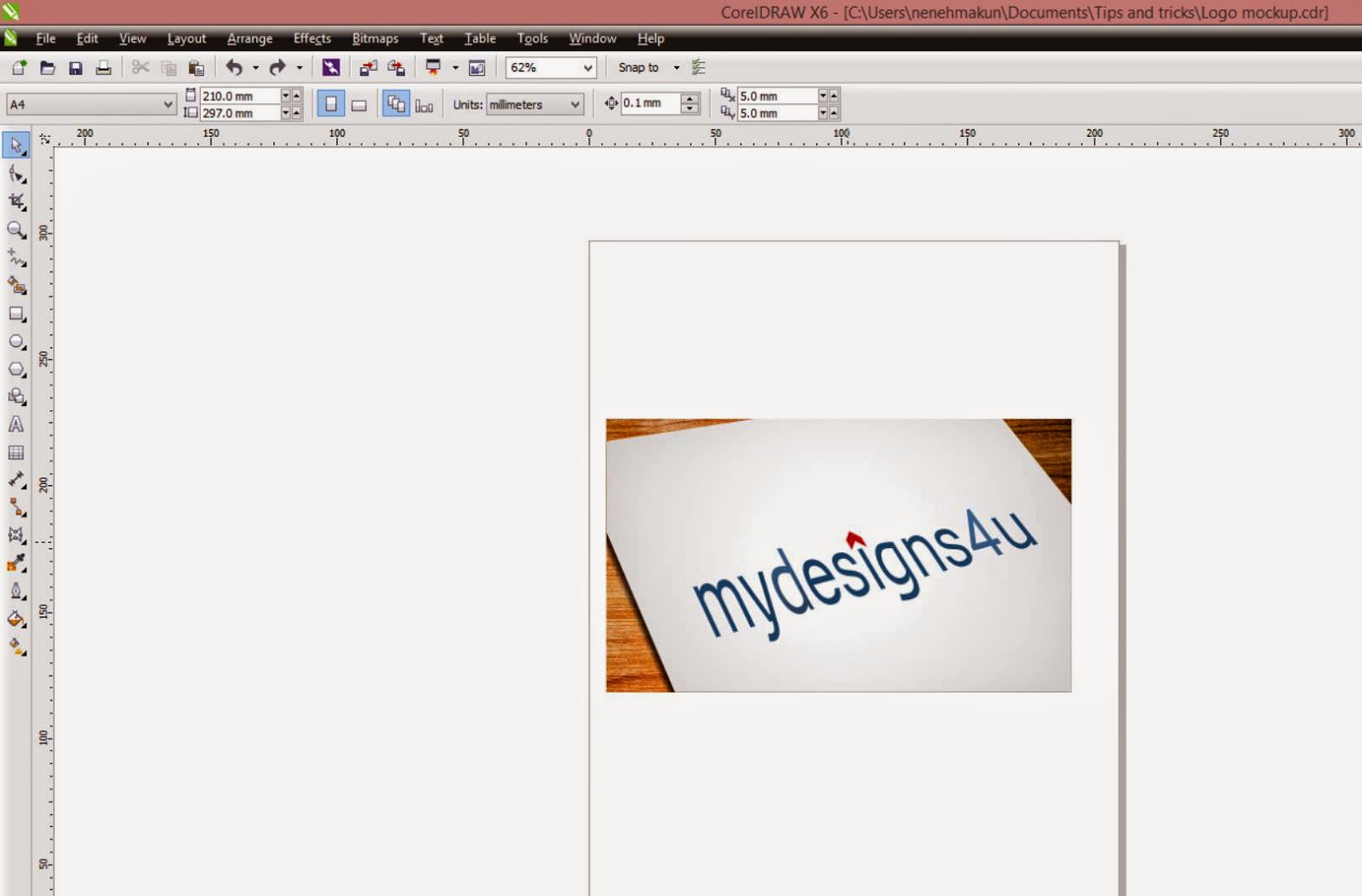Toggle portrait page orientation
1362x896 pixels.
click(333, 103)
